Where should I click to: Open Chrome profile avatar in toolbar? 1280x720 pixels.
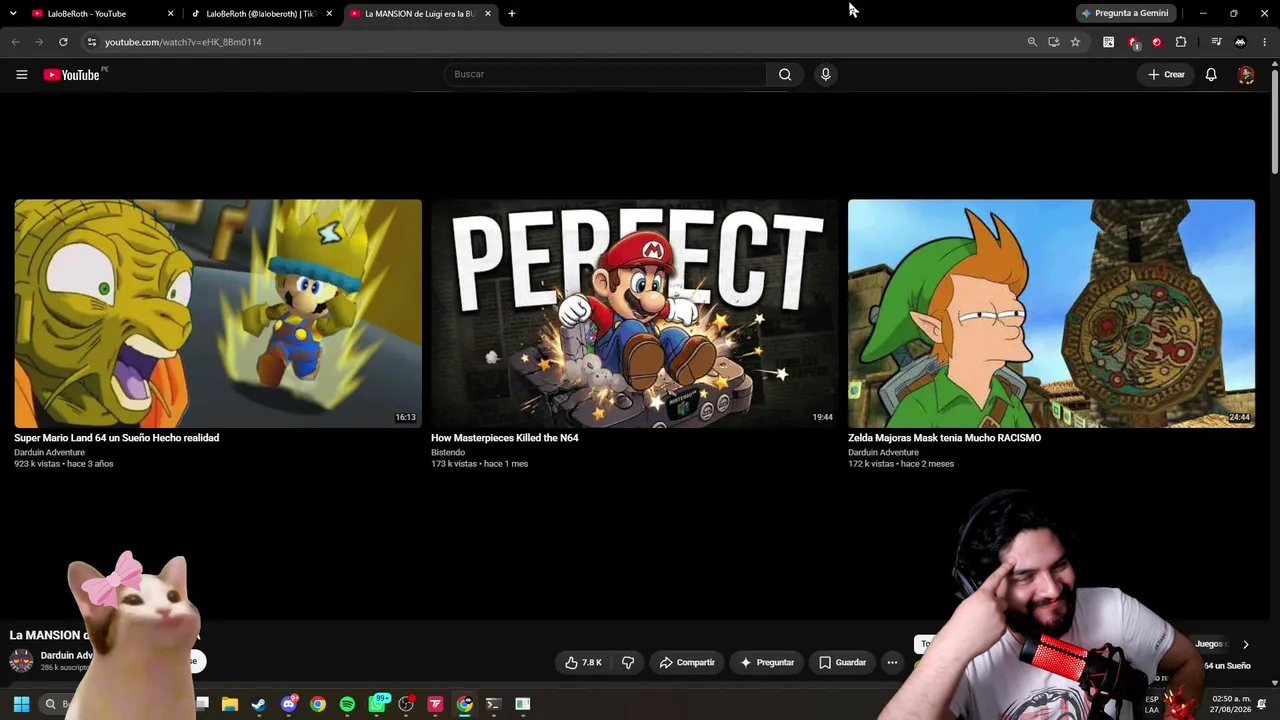(1240, 42)
